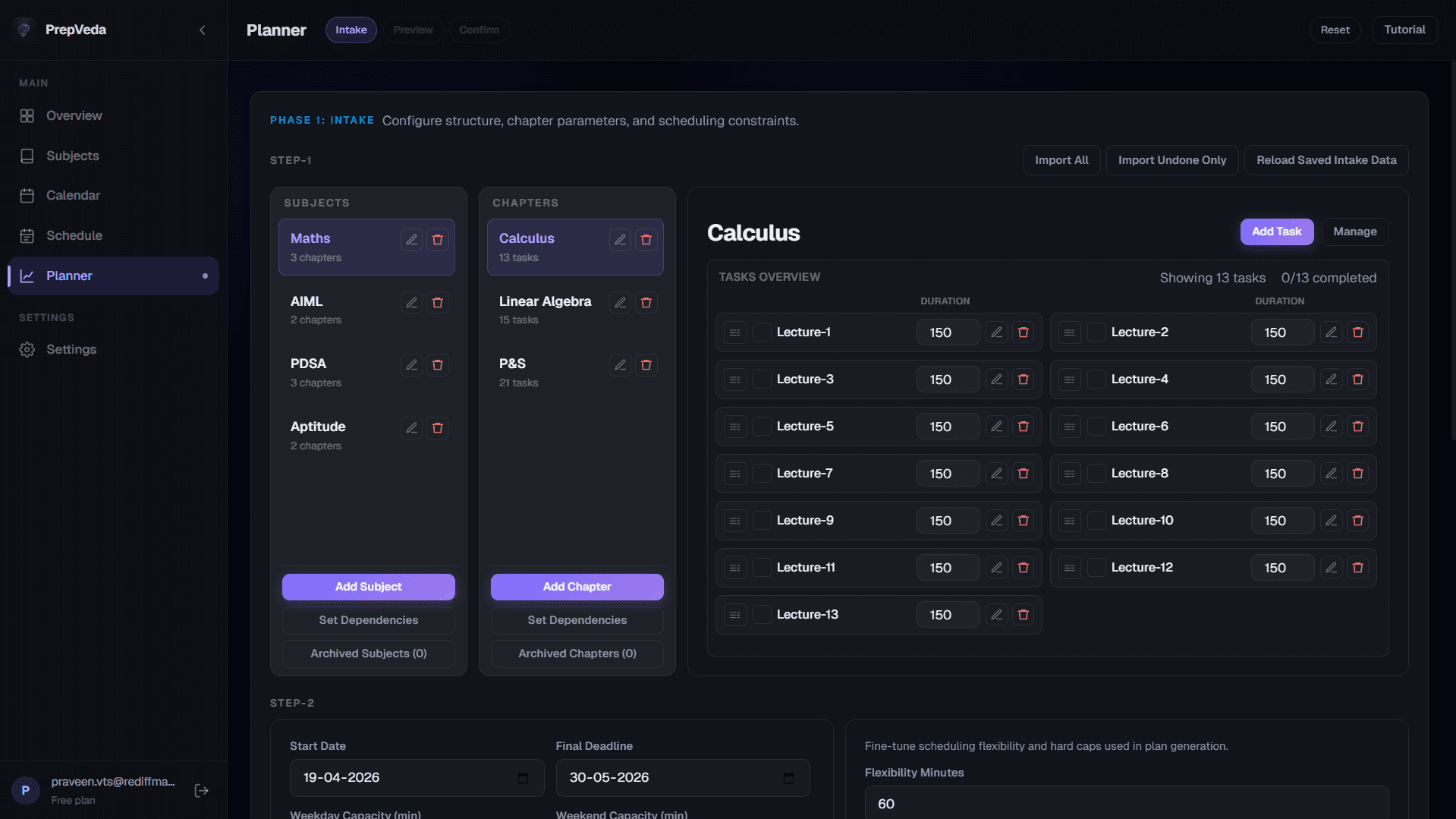Click drag handle icon of Lecture-6
This screenshot has width=1456, height=819.
click(x=1069, y=427)
